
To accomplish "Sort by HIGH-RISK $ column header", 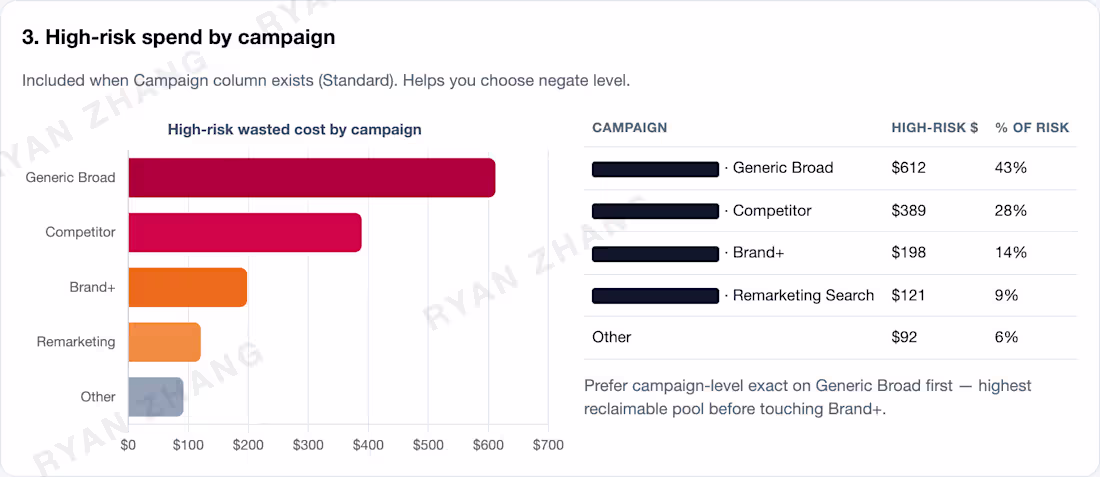I will (934, 128).
